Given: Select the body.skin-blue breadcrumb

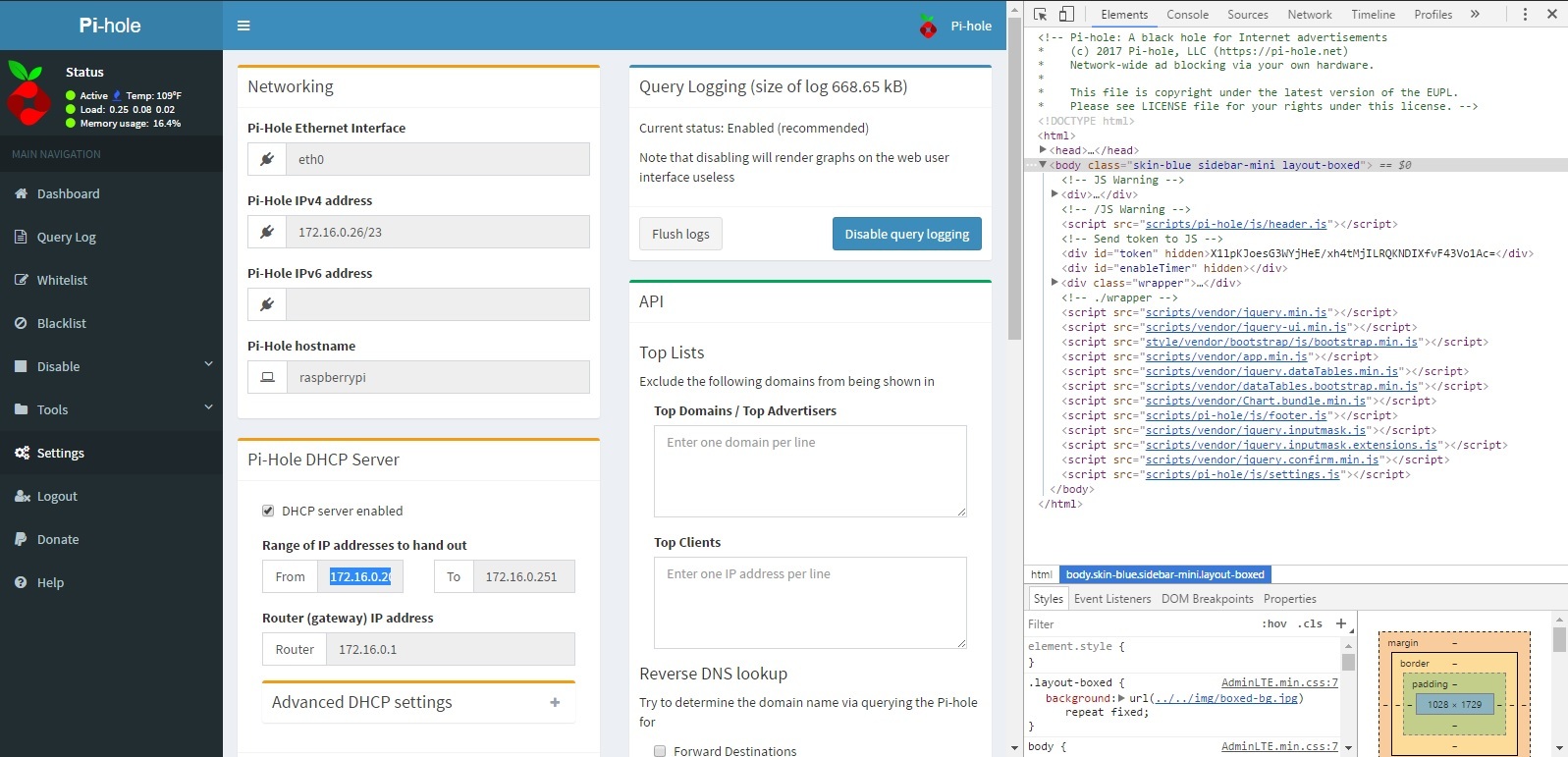Looking at the screenshot, I should [x=1165, y=574].
